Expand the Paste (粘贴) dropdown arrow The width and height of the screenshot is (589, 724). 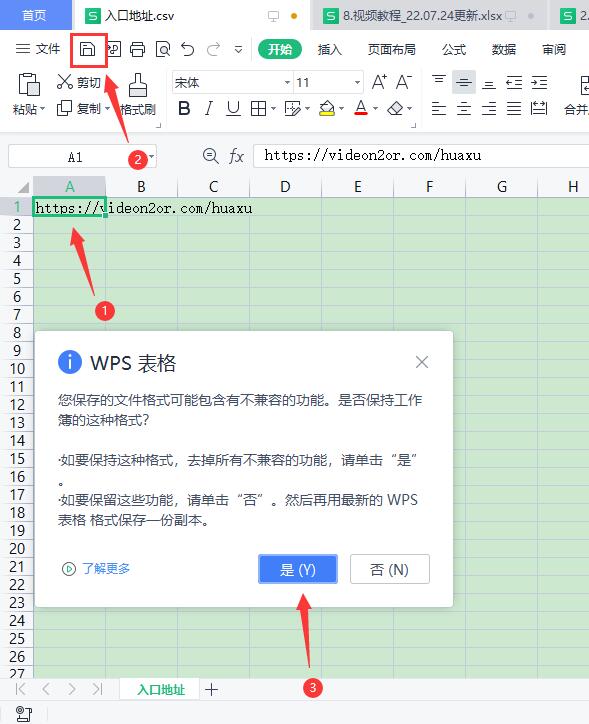[x=42, y=109]
